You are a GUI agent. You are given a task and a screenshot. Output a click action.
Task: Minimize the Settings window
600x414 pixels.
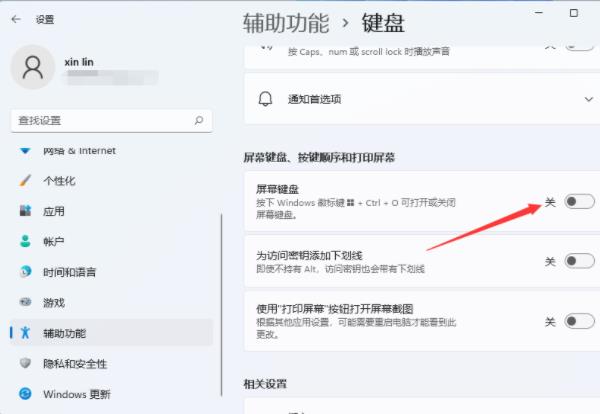click(539, 13)
